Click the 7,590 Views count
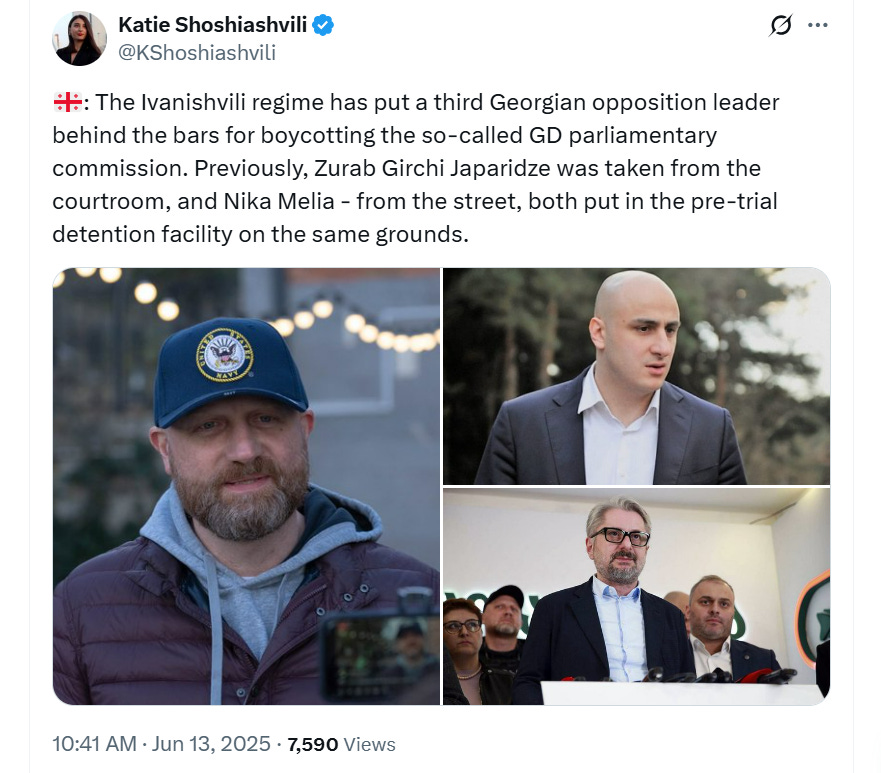Image resolution: width=881 pixels, height=773 pixels. click(342, 744)
